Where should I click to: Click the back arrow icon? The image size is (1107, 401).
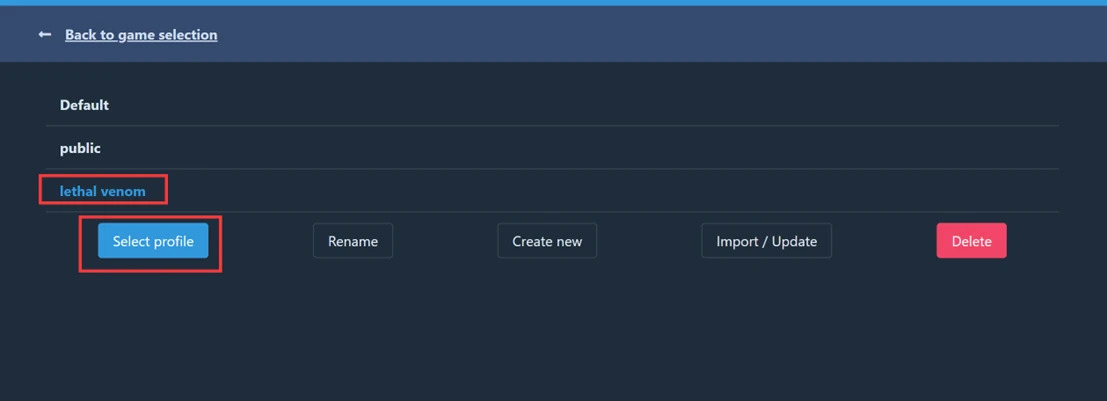pyautogui.click(x=44, y=35)
